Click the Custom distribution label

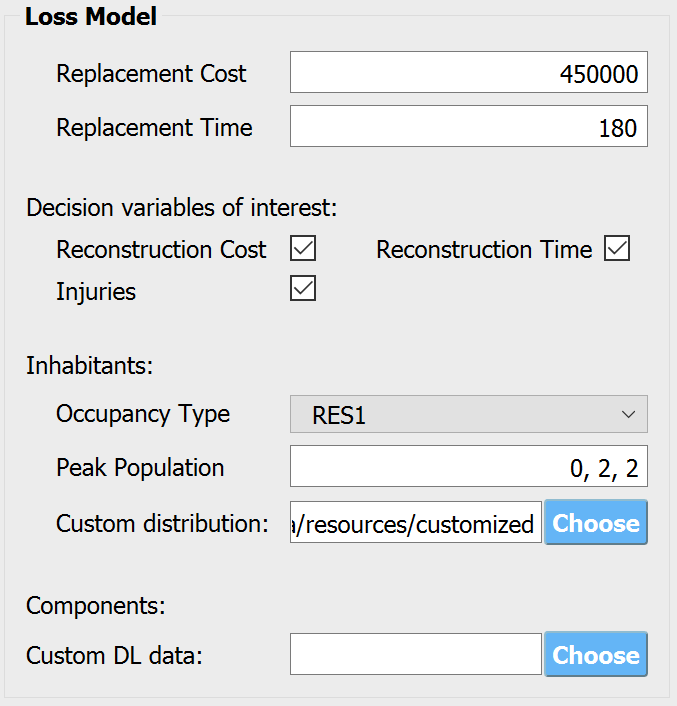[x=162, y=524]
